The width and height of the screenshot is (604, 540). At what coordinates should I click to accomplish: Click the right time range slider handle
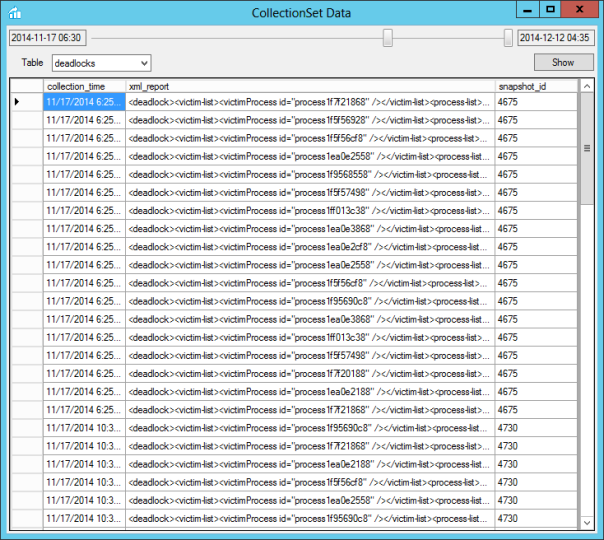pyautogui.click(x=508, y=38)
